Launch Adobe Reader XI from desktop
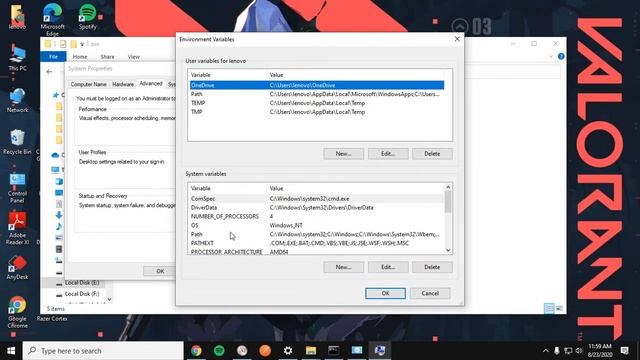 tap(17, 229)
